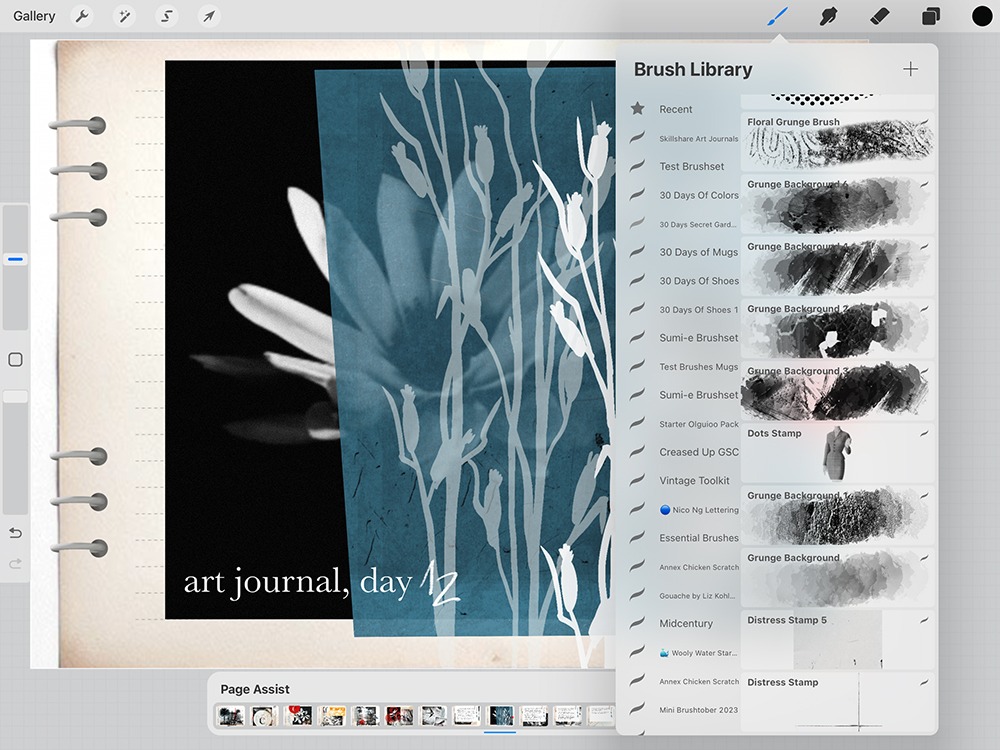Choose the Grunge Background 1 brush

coord(837,515)
